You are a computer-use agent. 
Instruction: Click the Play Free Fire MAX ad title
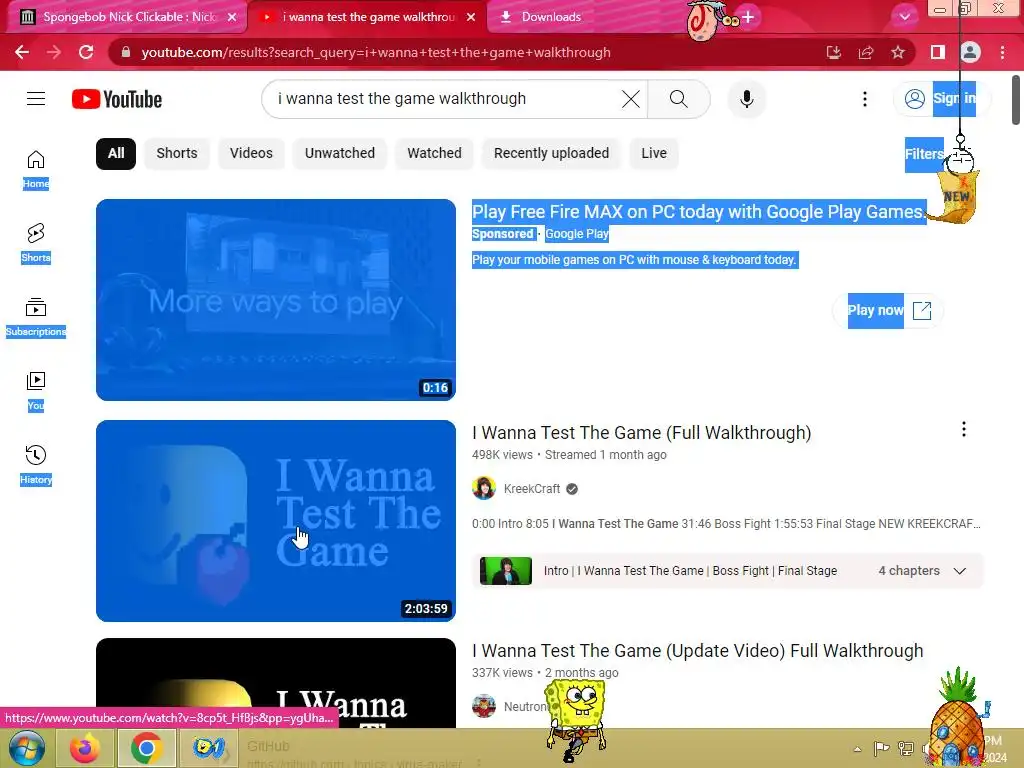(x=699, y=212)
